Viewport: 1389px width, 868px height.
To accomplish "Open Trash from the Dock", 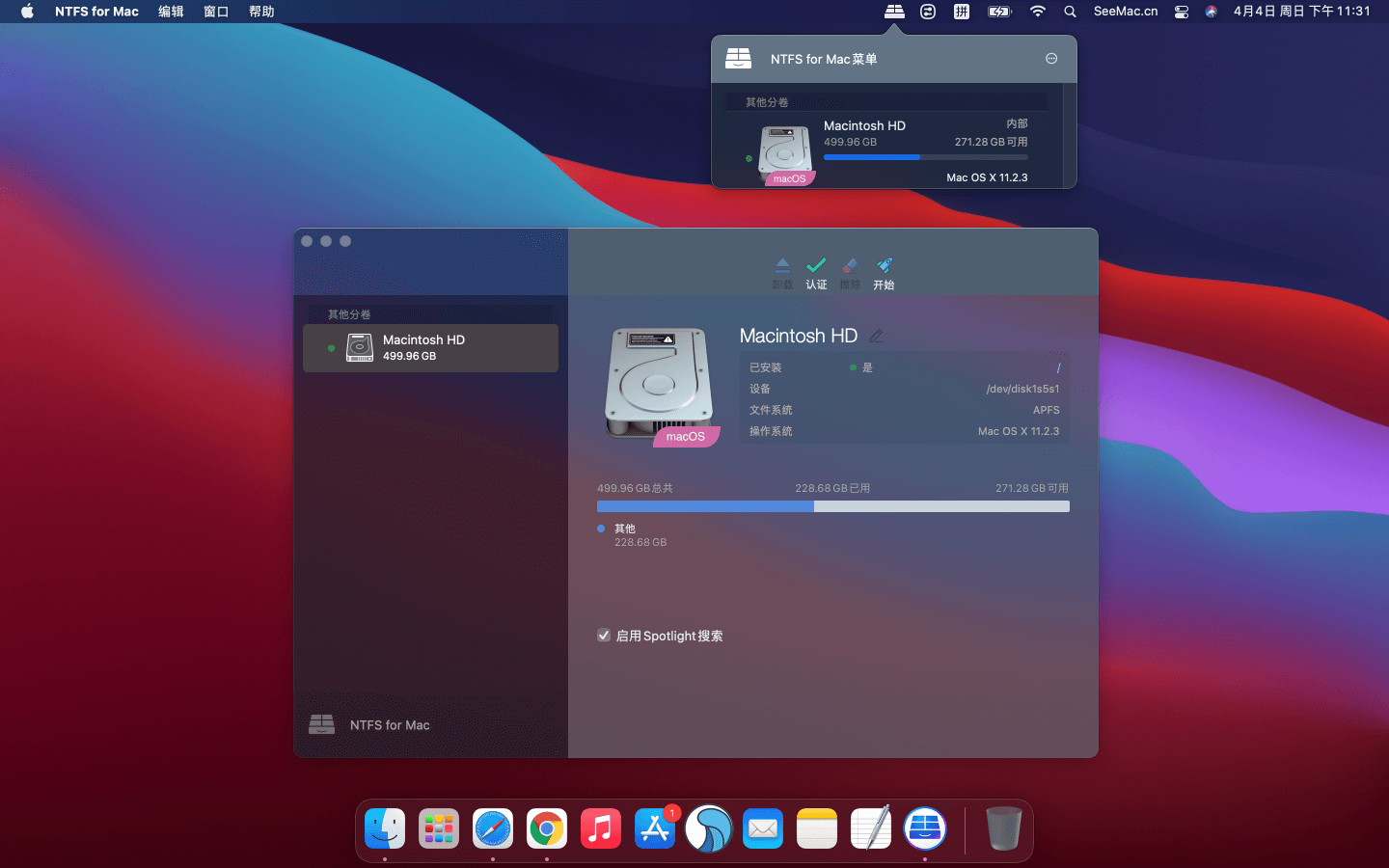I will [1003, 828].
